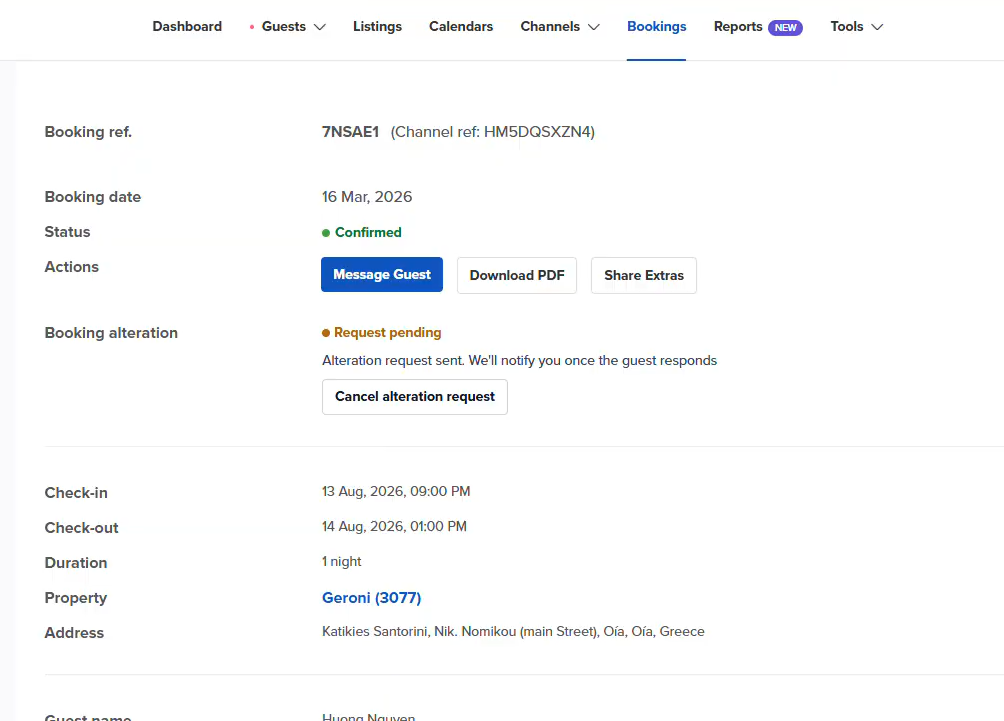Click the Share Extras button
Screen dimensions: 1004x721
643,275
